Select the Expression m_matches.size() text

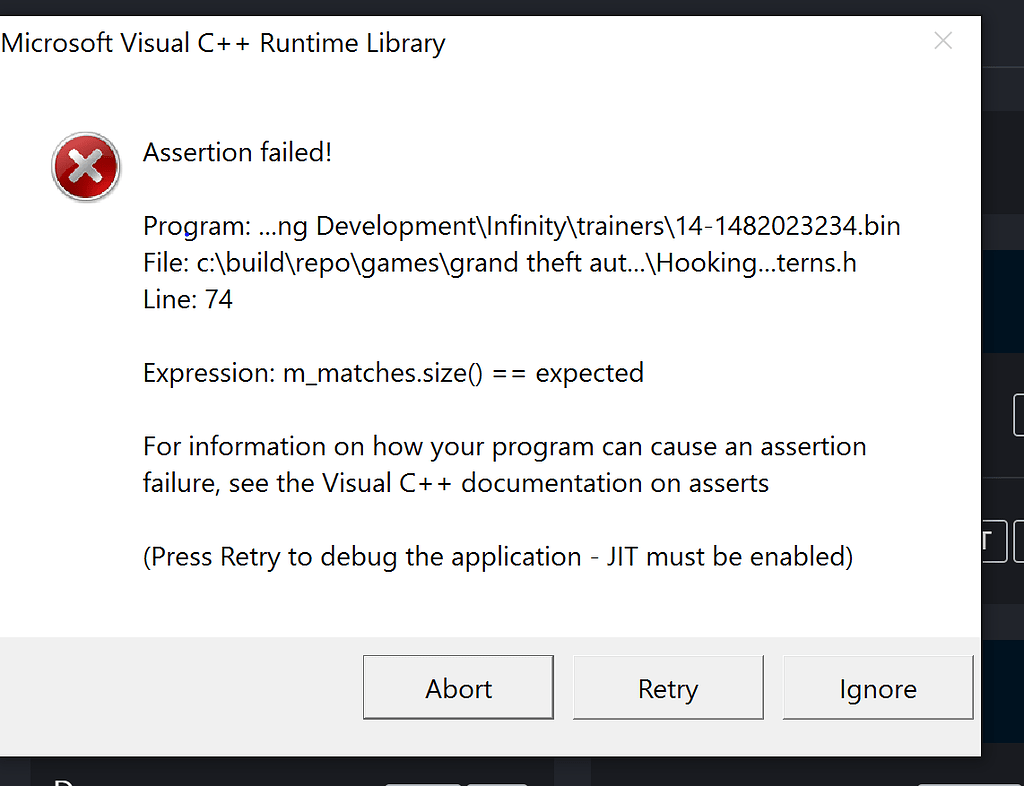(x=391, y=372)
